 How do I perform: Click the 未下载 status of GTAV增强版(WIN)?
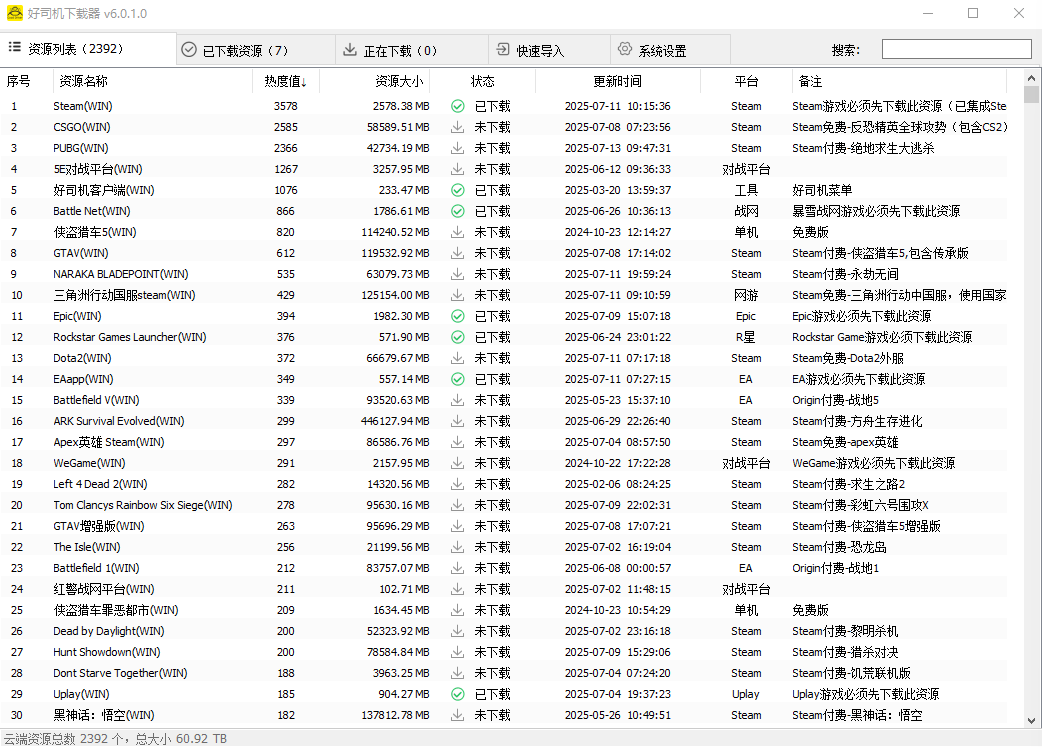(x=492, y=526)
